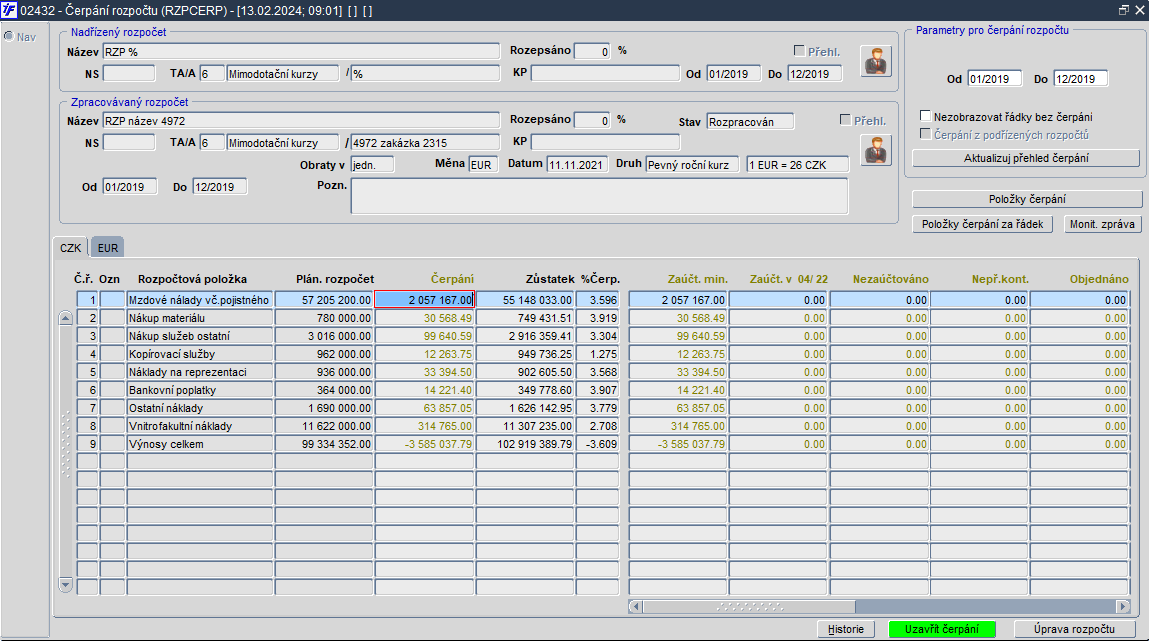Toggle Čerpání z podřízených rozpočtů checkbox
The width and height of the screenshot is (1149, 641).
[x=925, y=134]
